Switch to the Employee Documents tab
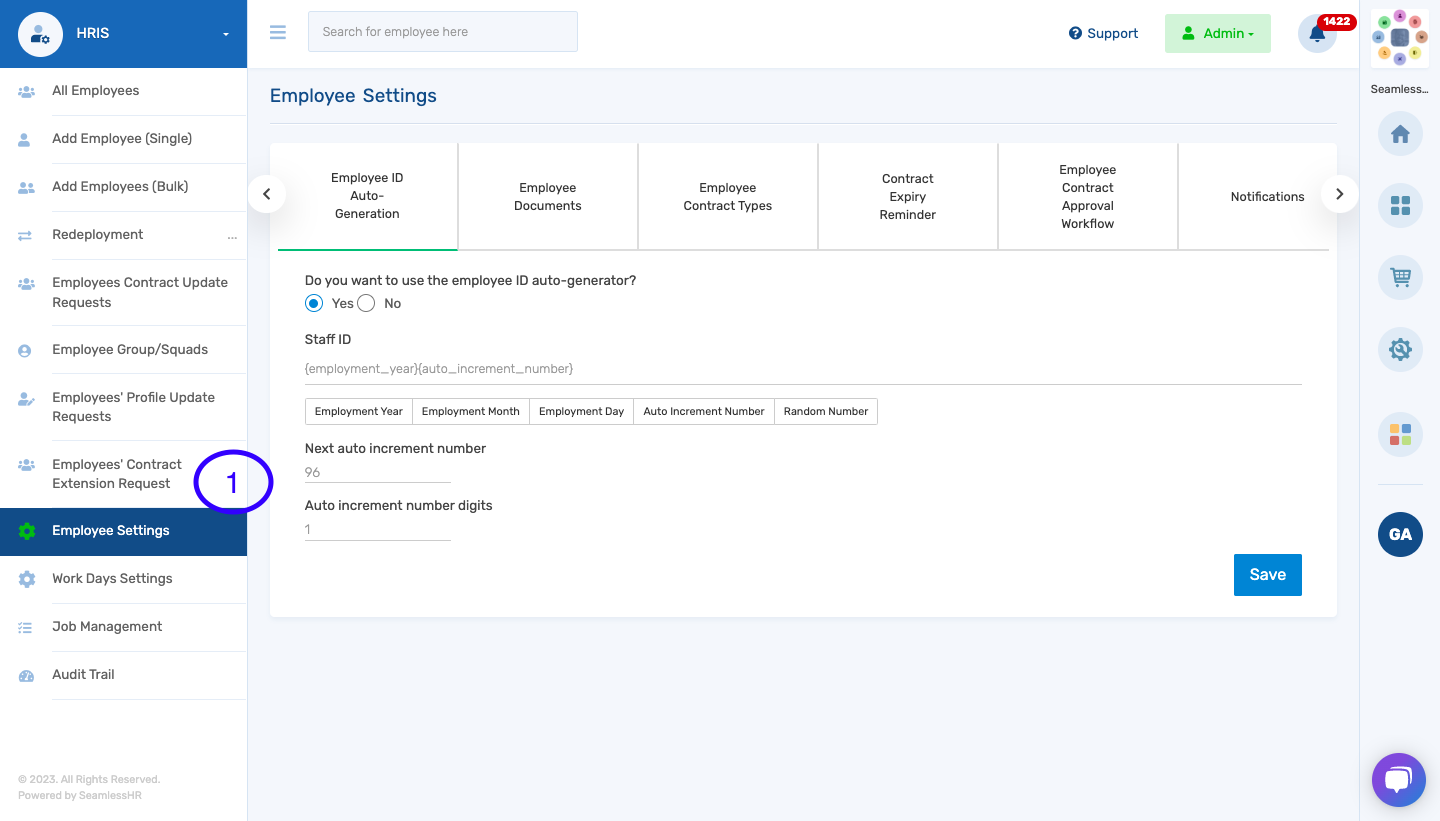Image resolution: width=1440 pixels, height=821 pixels. (547, 196)
